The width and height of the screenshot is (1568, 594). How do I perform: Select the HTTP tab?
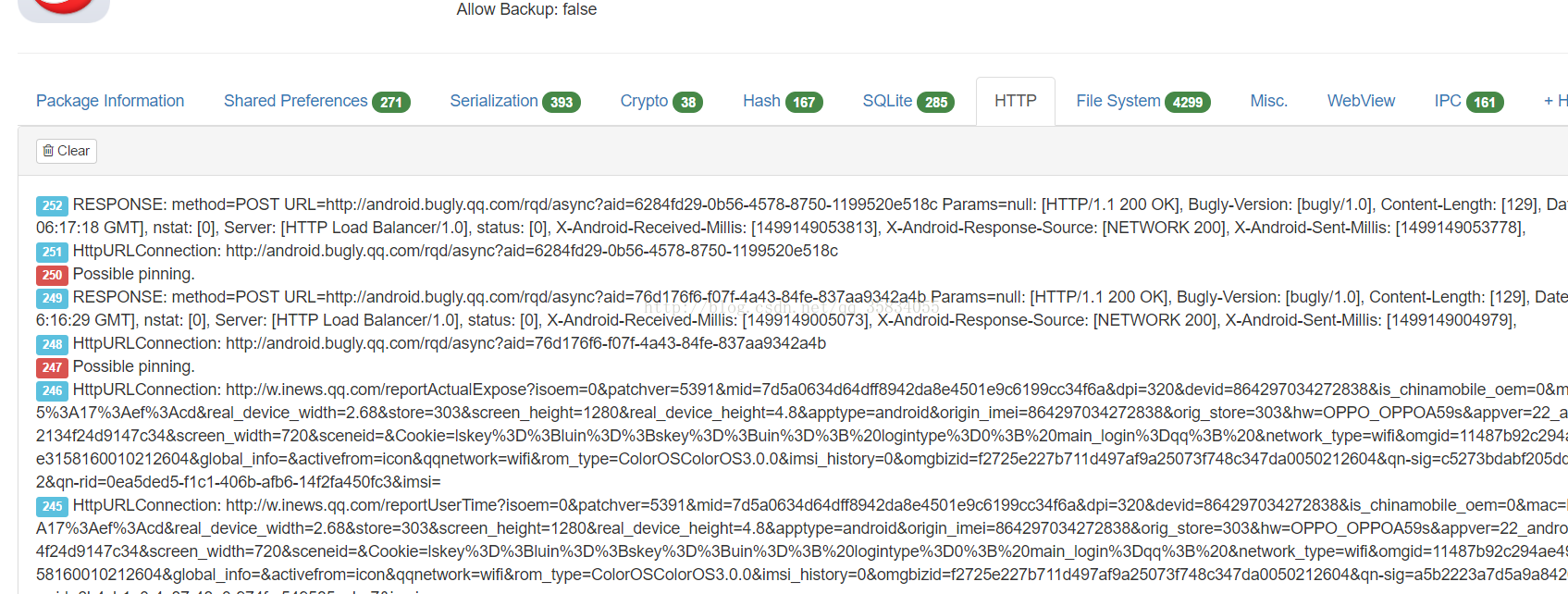pos(1015,101)
